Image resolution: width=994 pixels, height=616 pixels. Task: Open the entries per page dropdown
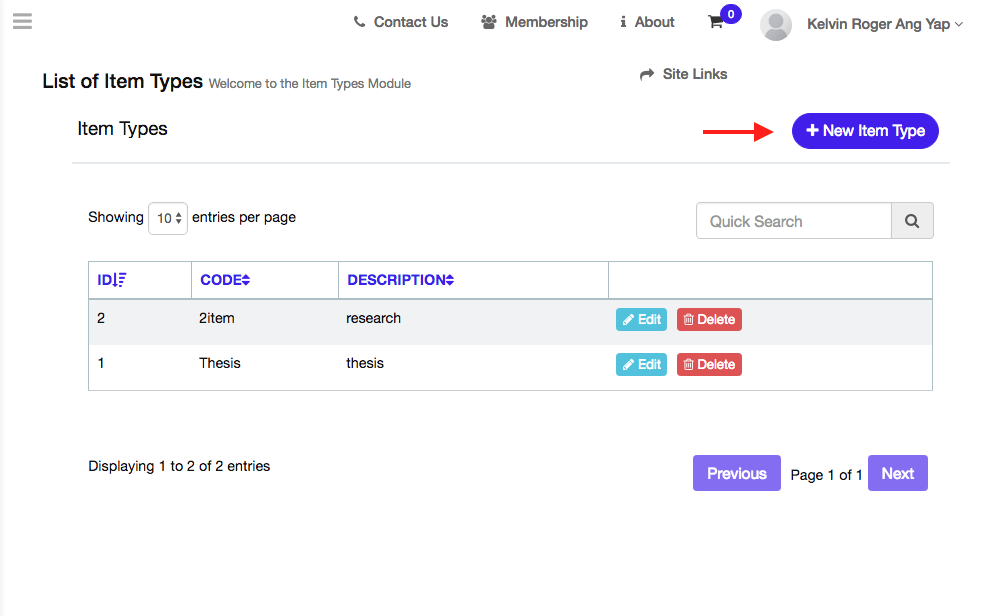(x=168, y=218)
